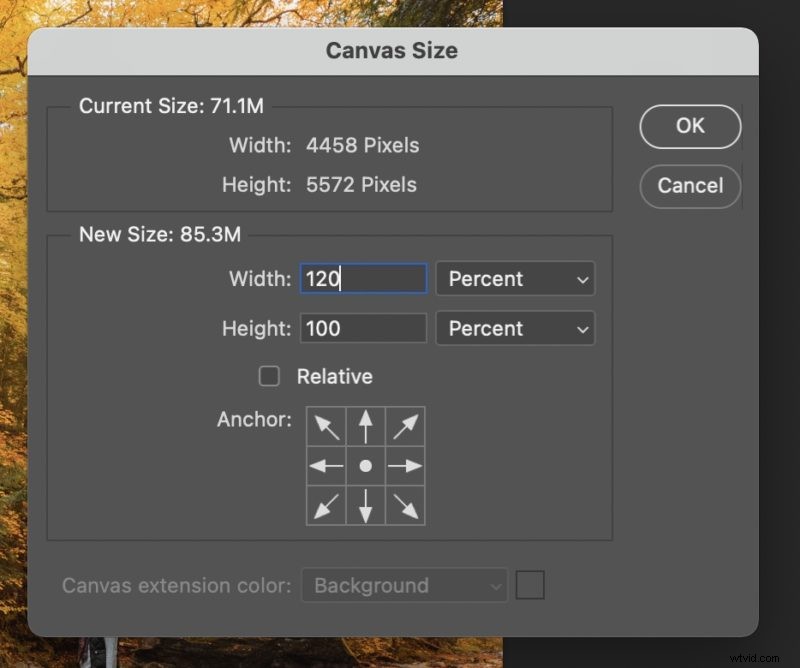This screenshot has height=668, width=800.
Task: Click the Canvas Size dialog title bar
Action: point(392,50)
